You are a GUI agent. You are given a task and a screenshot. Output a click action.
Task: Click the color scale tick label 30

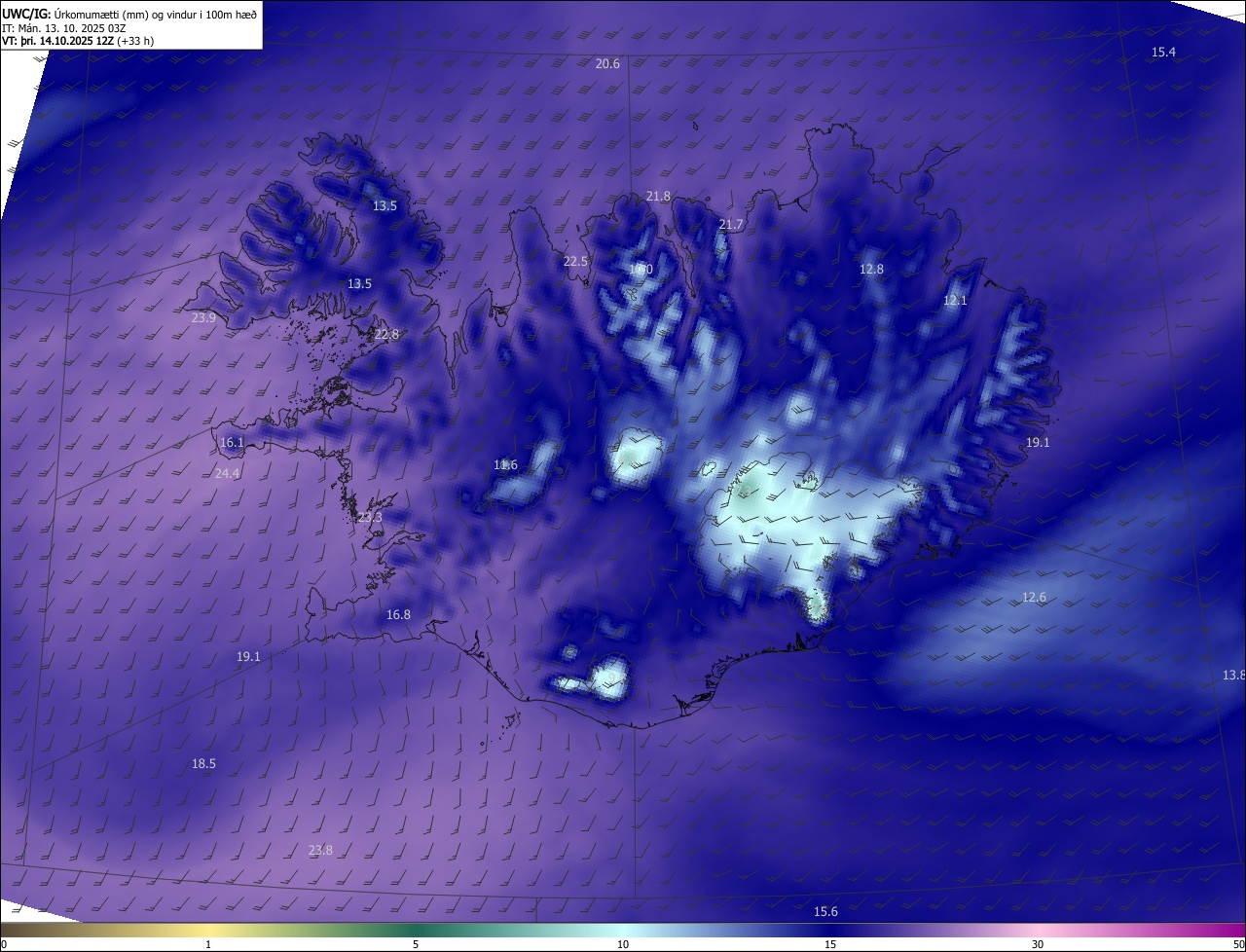click(x=1038, y=944)
